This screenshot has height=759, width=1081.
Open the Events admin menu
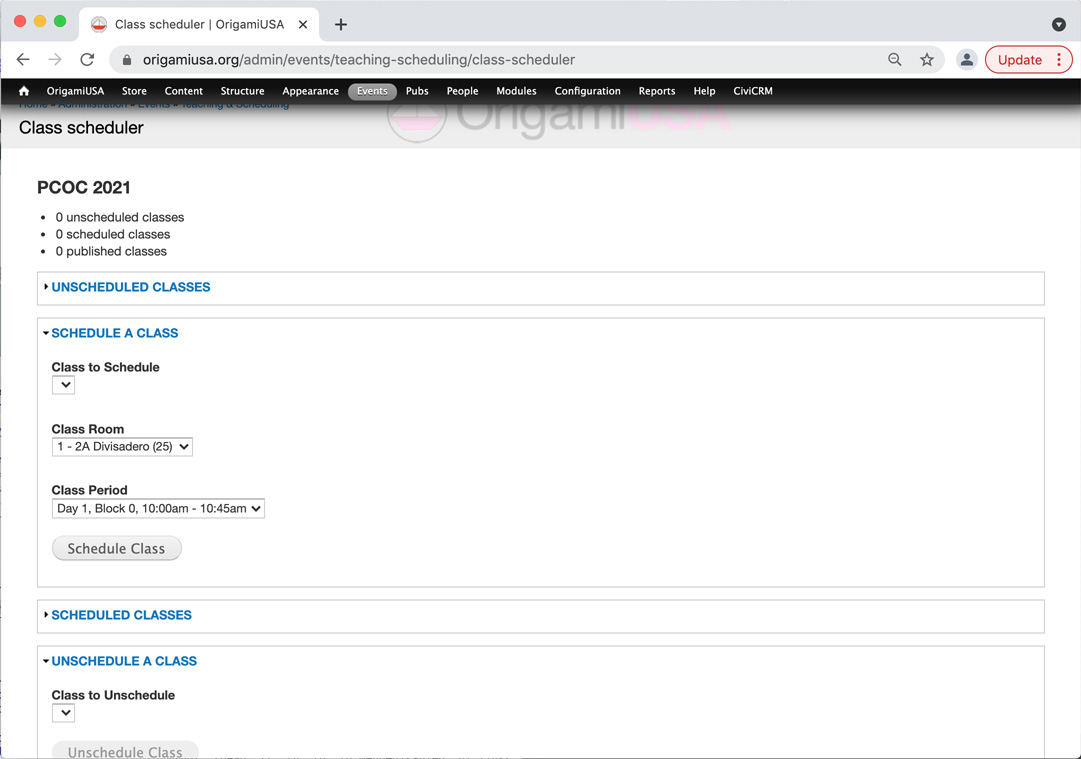372,91
